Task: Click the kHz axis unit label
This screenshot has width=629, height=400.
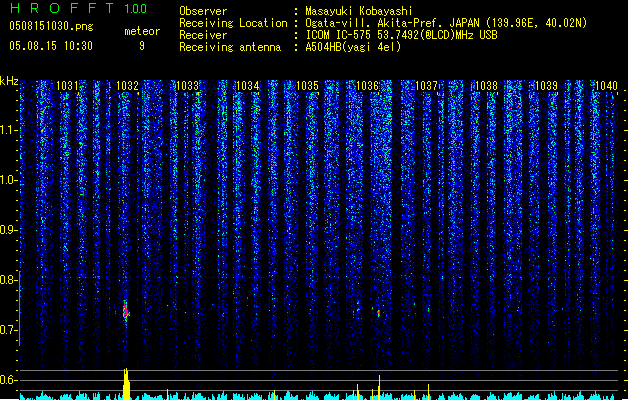Action: 9,81
